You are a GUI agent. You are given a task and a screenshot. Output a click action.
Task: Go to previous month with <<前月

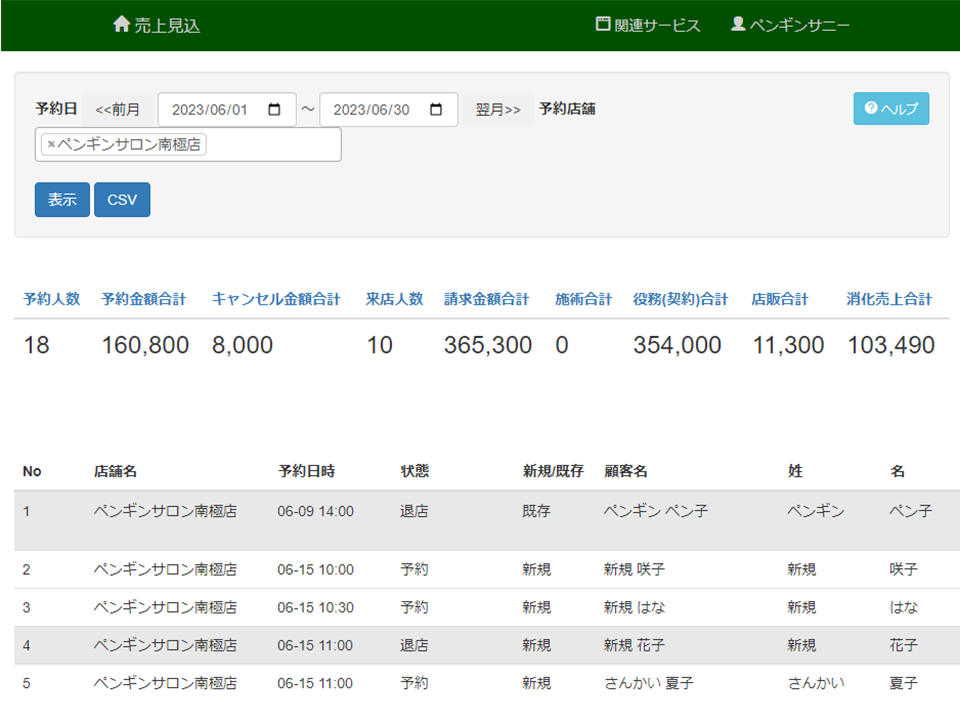(x=118, y=110)
